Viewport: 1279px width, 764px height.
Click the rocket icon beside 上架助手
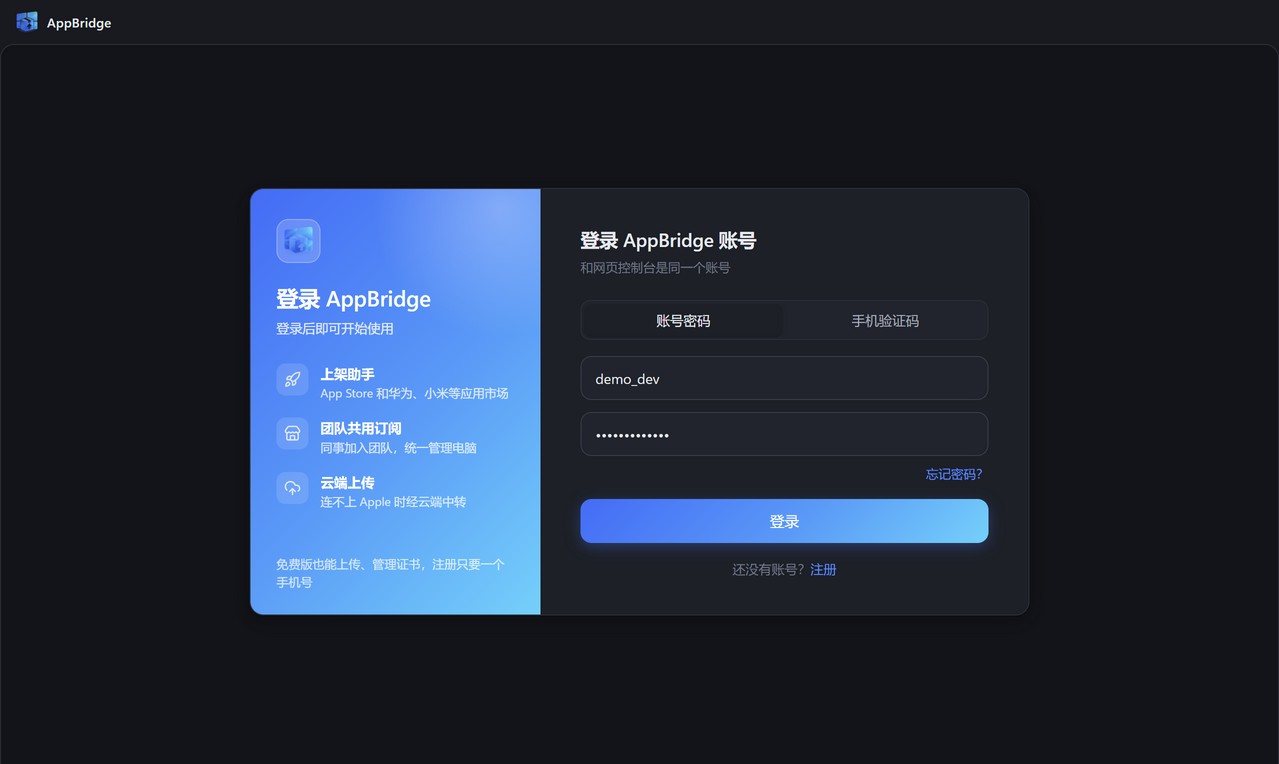tap(292, 380)
